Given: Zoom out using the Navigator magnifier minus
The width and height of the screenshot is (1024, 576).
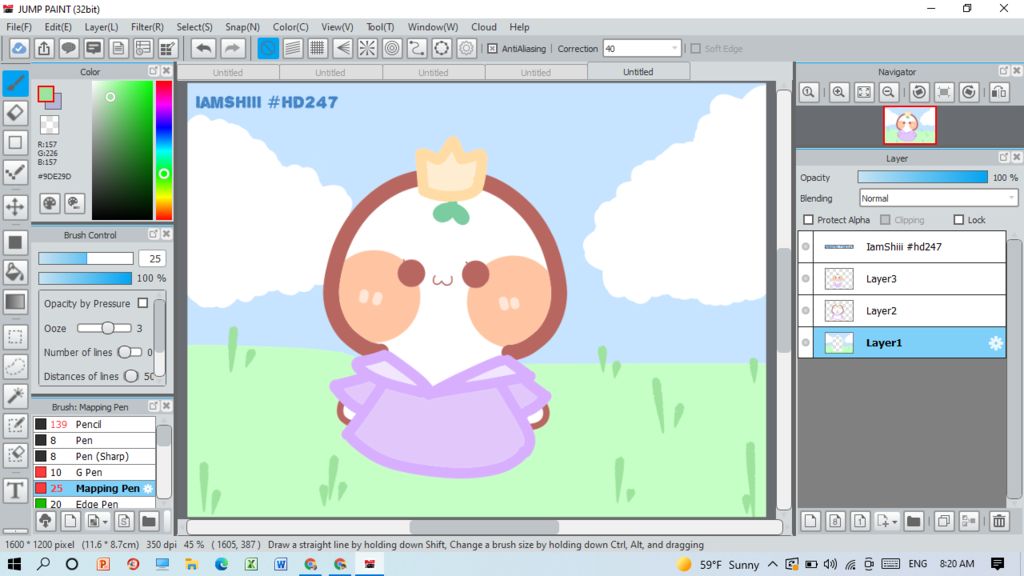Looking at the screenshot, I should (x=888, y=92).
